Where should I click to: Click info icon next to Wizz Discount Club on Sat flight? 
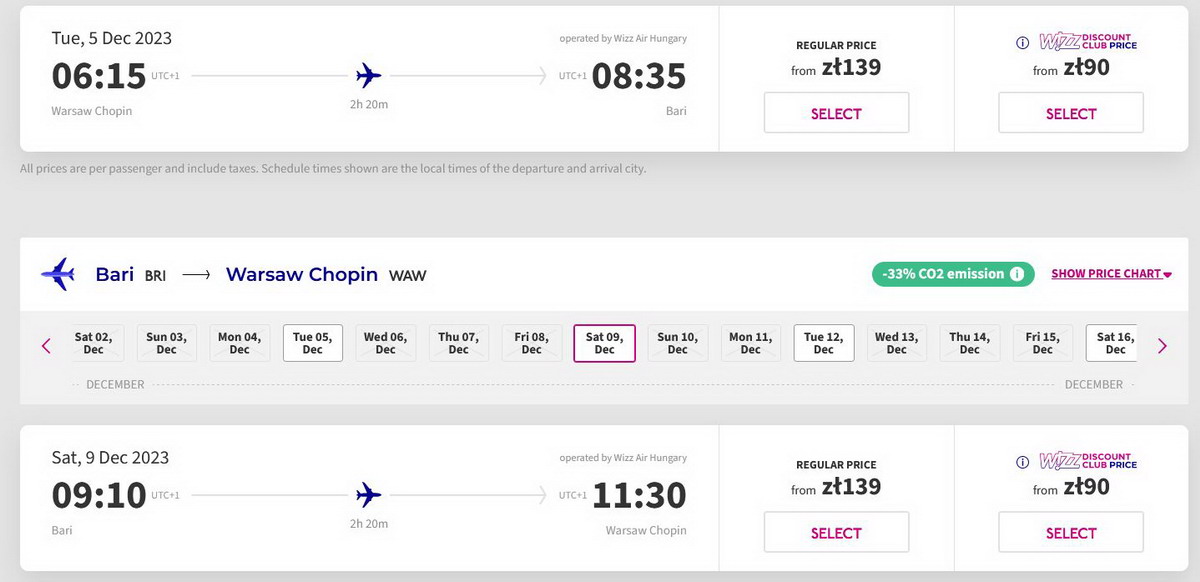pos(1022,463)
